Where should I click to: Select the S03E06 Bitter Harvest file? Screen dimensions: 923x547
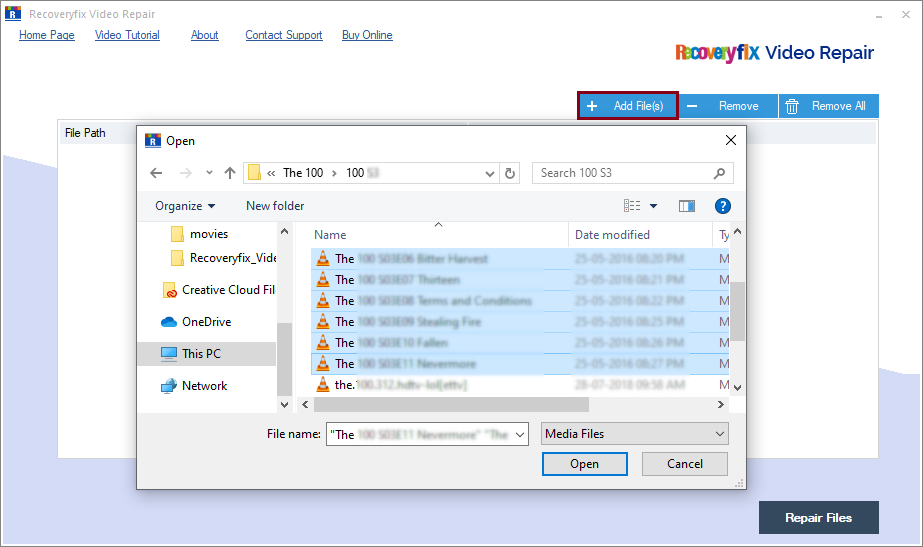pyautogui.click(x=520, y=259)
